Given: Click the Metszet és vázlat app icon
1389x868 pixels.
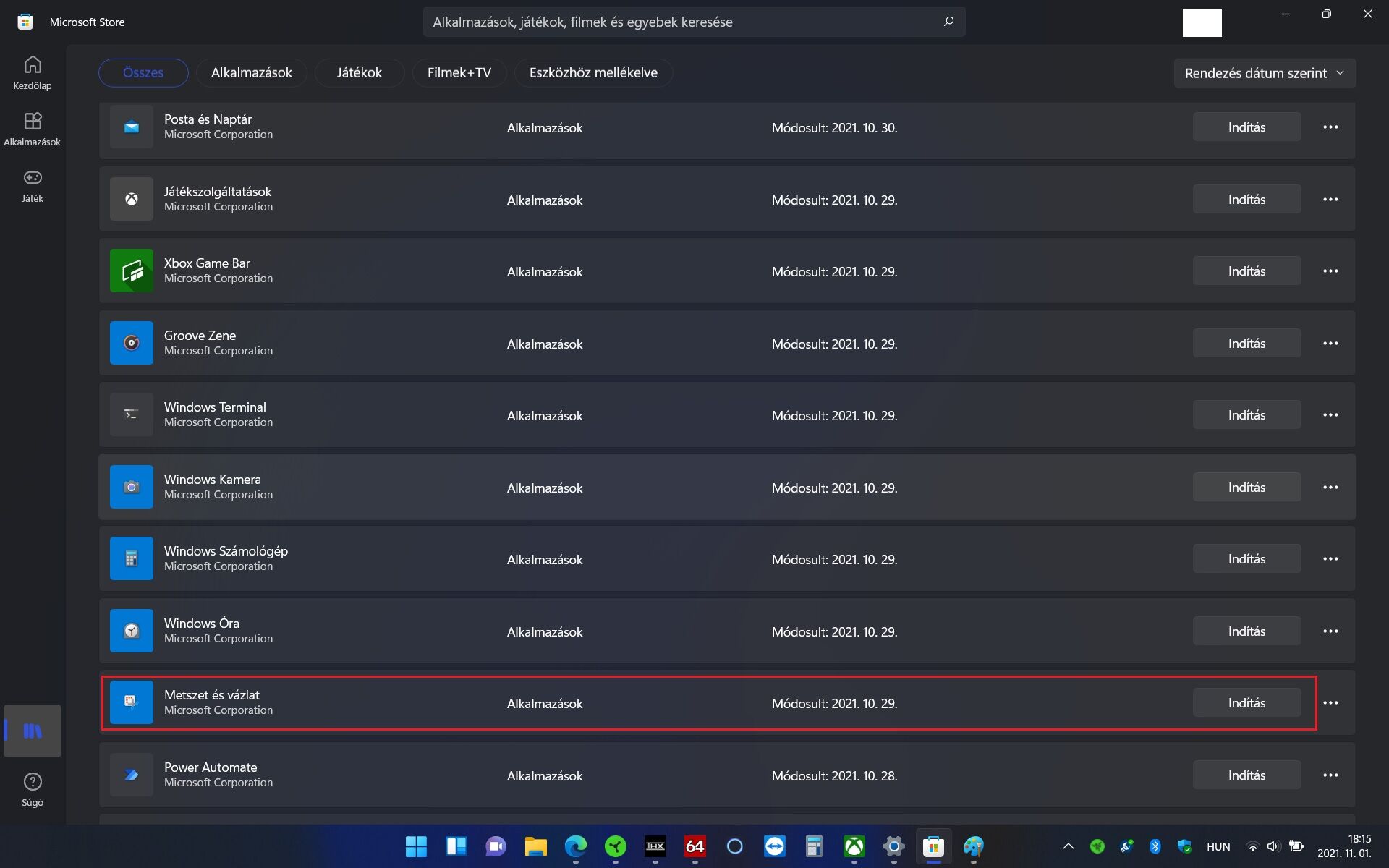Looking at the screenshot, I should 132,702.
